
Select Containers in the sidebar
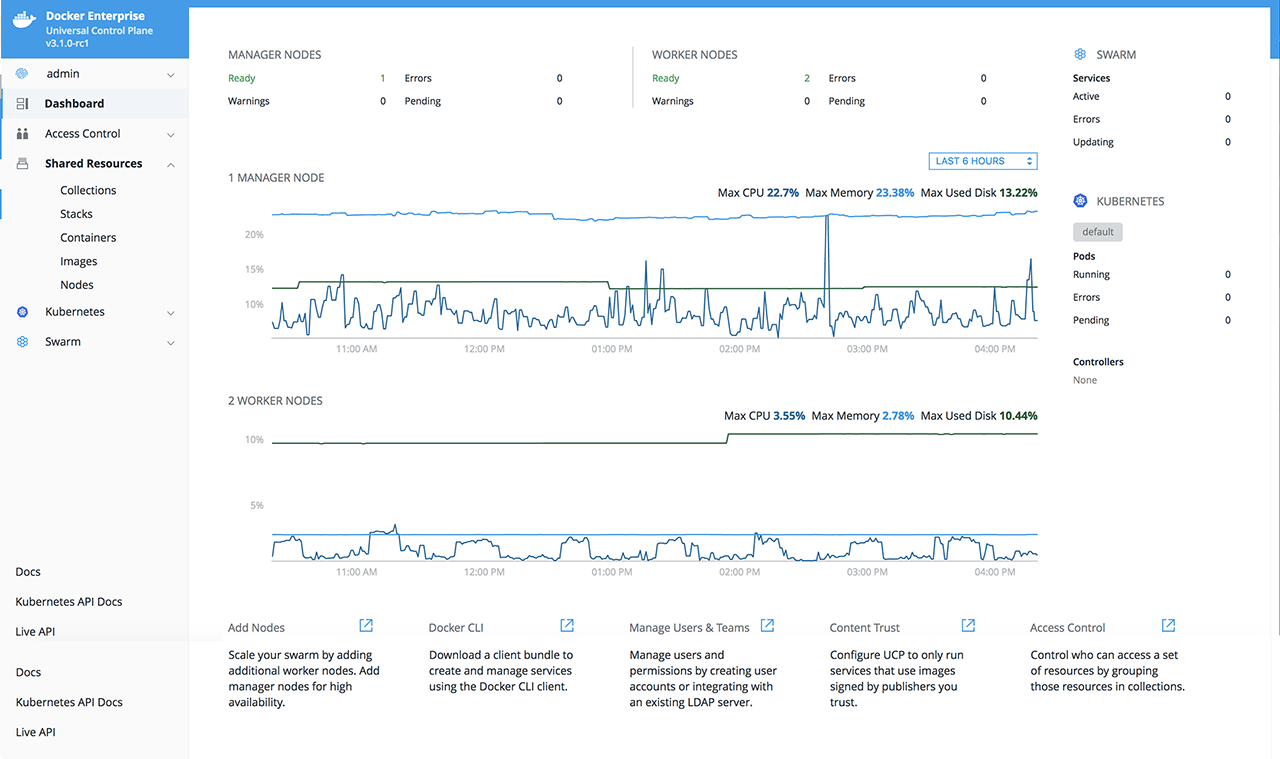point(88,238)
